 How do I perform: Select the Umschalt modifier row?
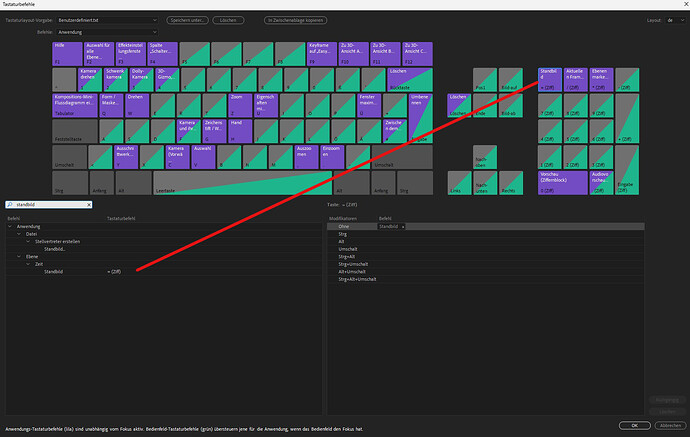coord(486,249)
